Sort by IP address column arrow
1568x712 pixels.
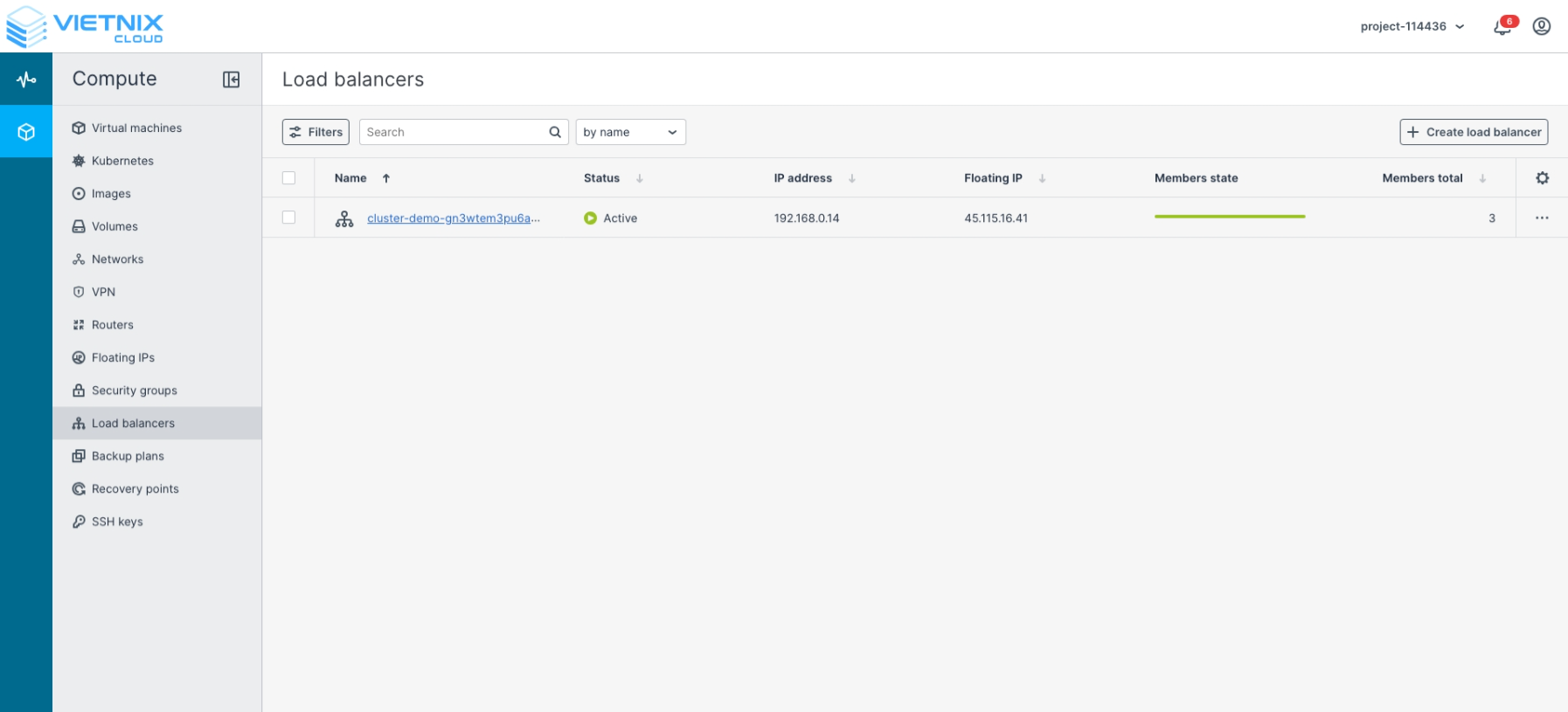point(852,178)
